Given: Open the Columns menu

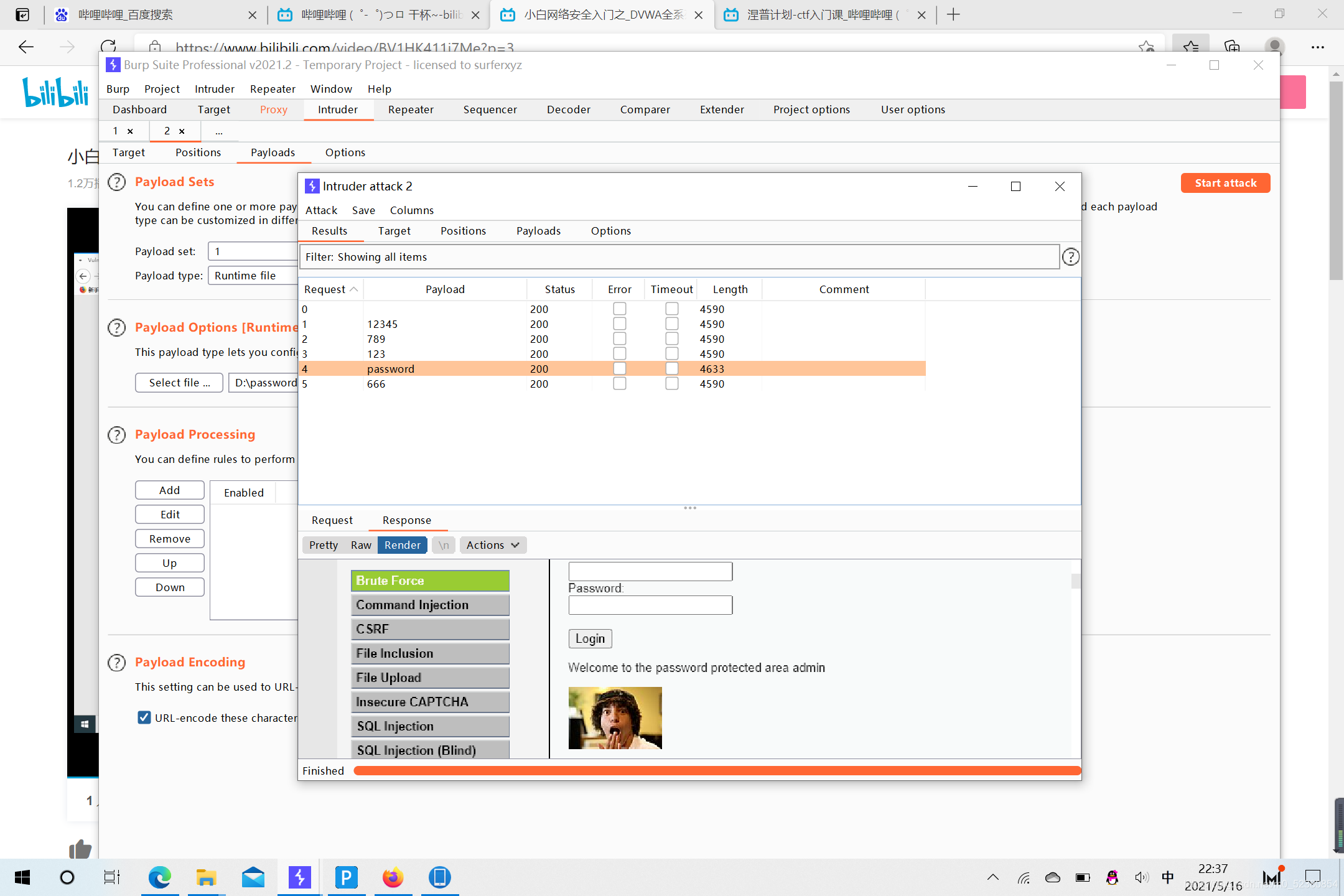Looking at the screenshot, I should coord(411,210).
